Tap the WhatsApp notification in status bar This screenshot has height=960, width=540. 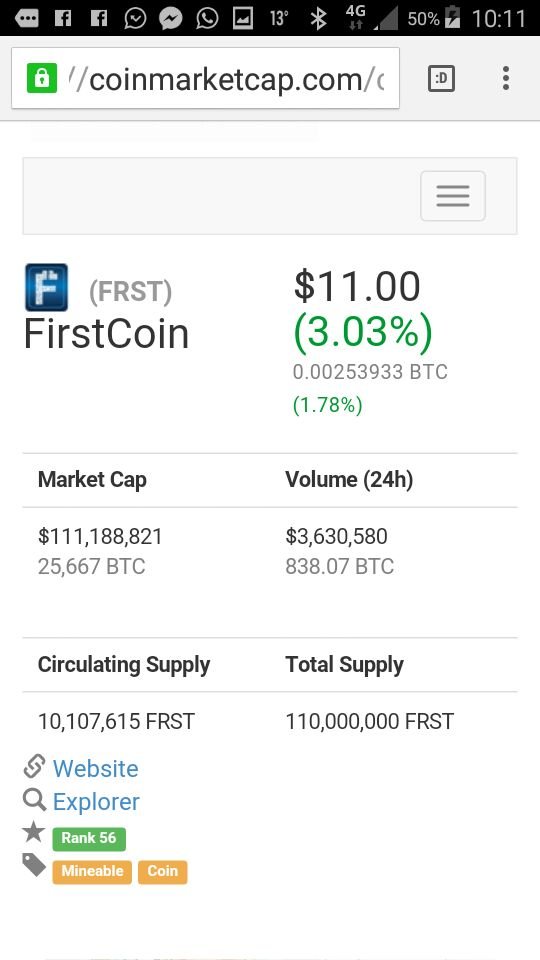(208, 18)
